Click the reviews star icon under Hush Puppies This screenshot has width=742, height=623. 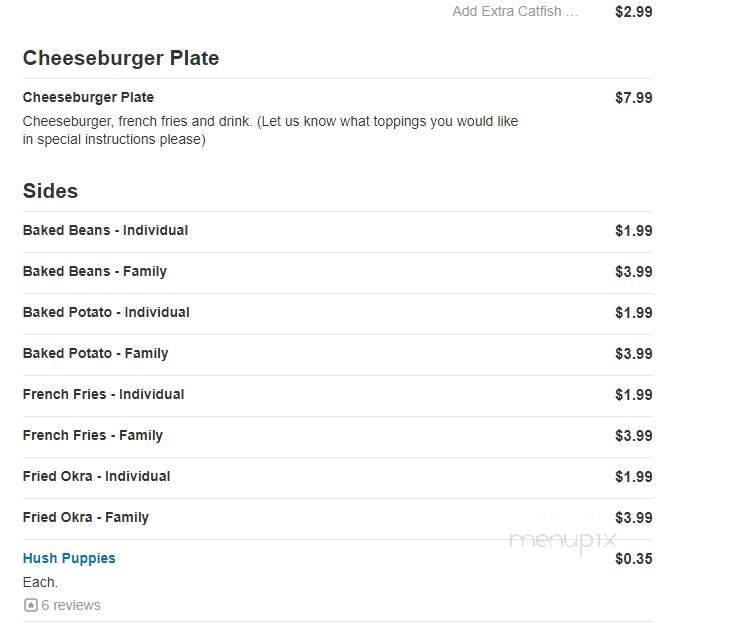click(31, 605)
